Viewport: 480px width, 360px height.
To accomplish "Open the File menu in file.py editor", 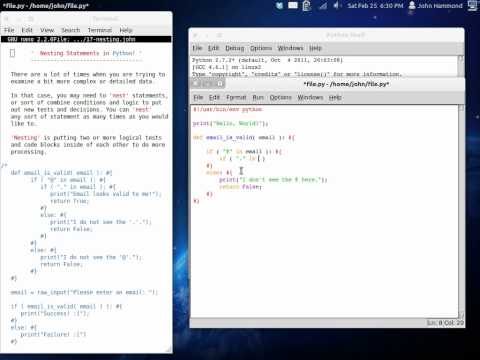I will pos(198,97).
